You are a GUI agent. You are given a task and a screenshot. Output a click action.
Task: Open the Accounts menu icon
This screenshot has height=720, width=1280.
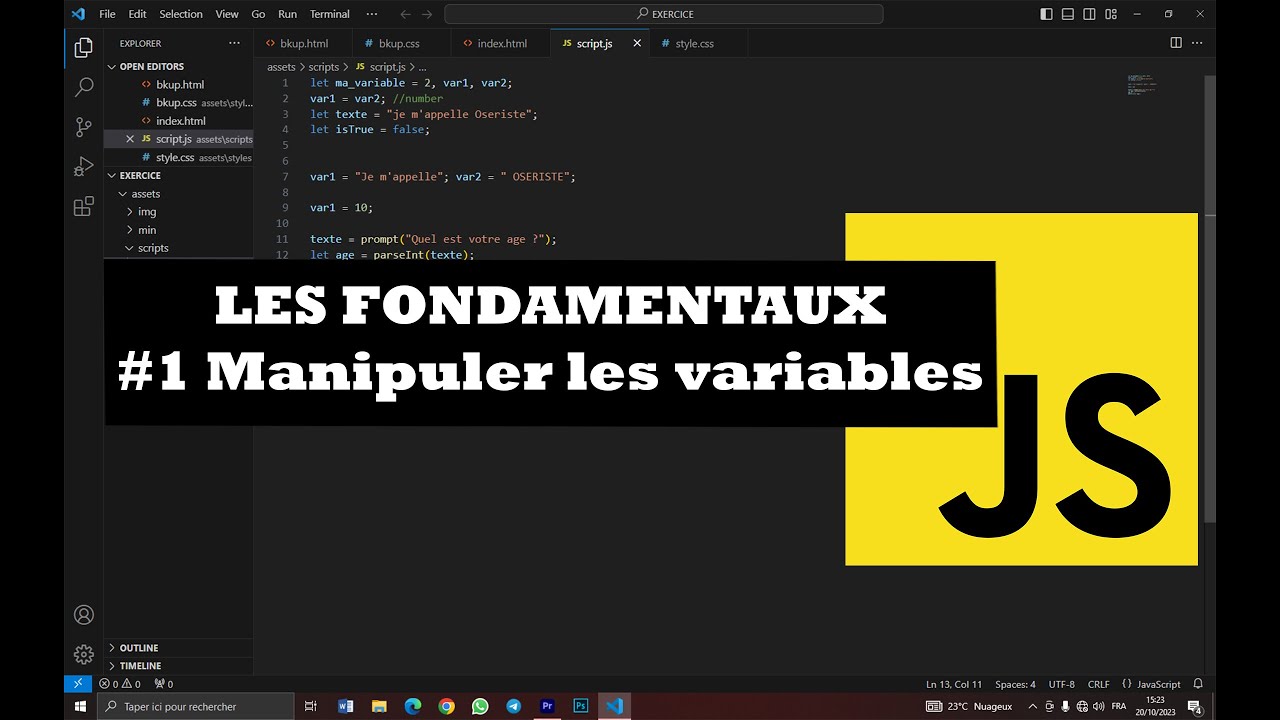pyautogui.click(x=84, y=615)
